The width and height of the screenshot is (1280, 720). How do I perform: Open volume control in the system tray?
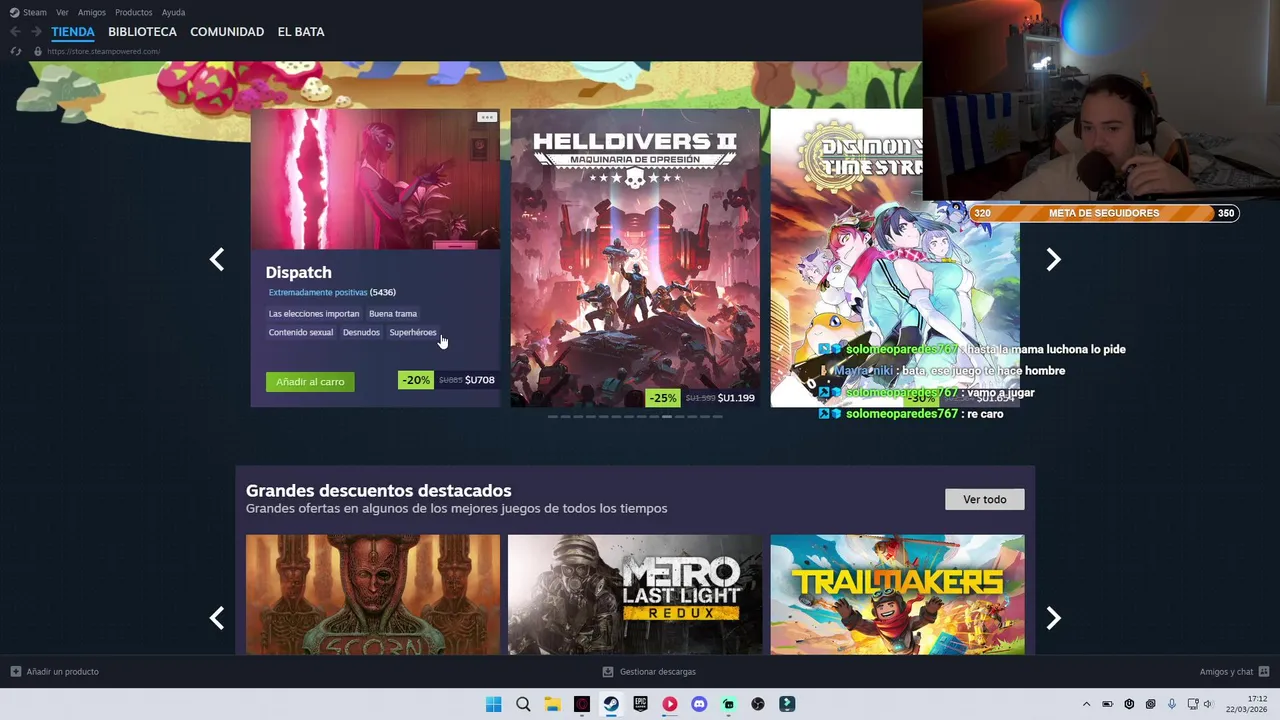[1208, 704]
